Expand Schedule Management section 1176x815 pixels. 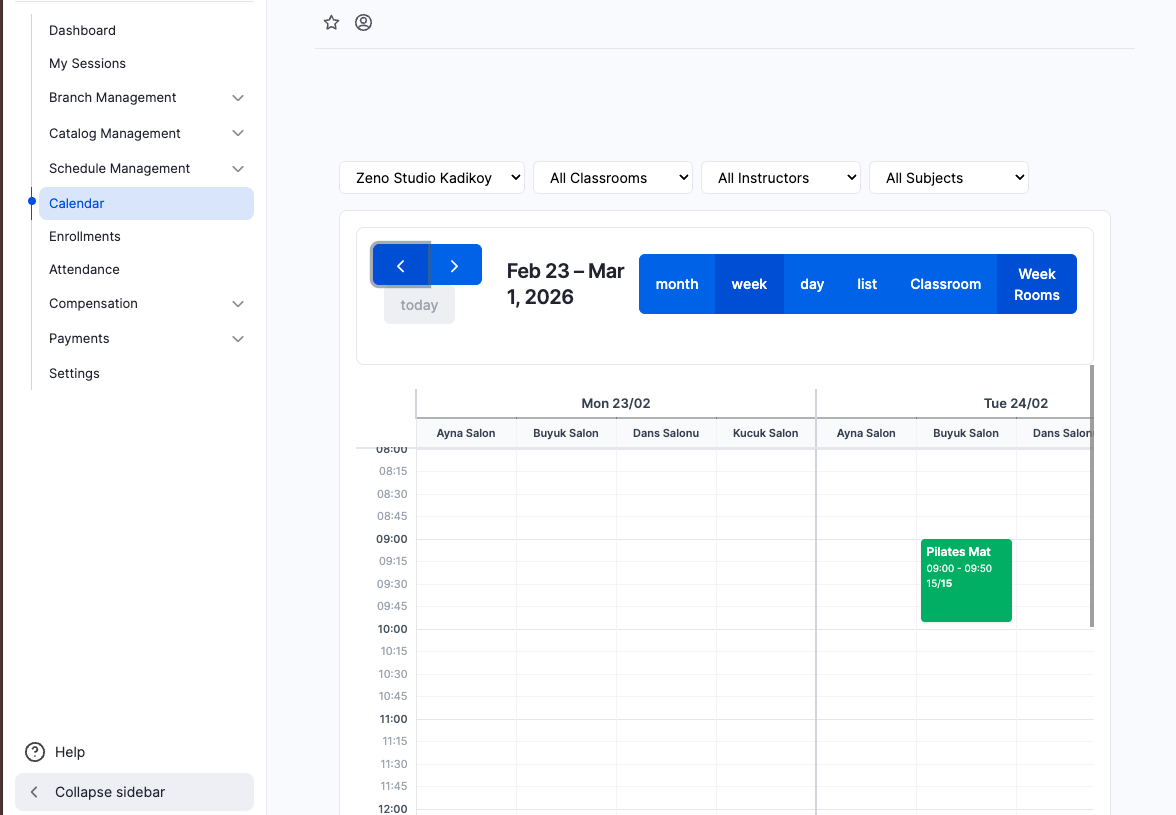(x=238, y=169)
